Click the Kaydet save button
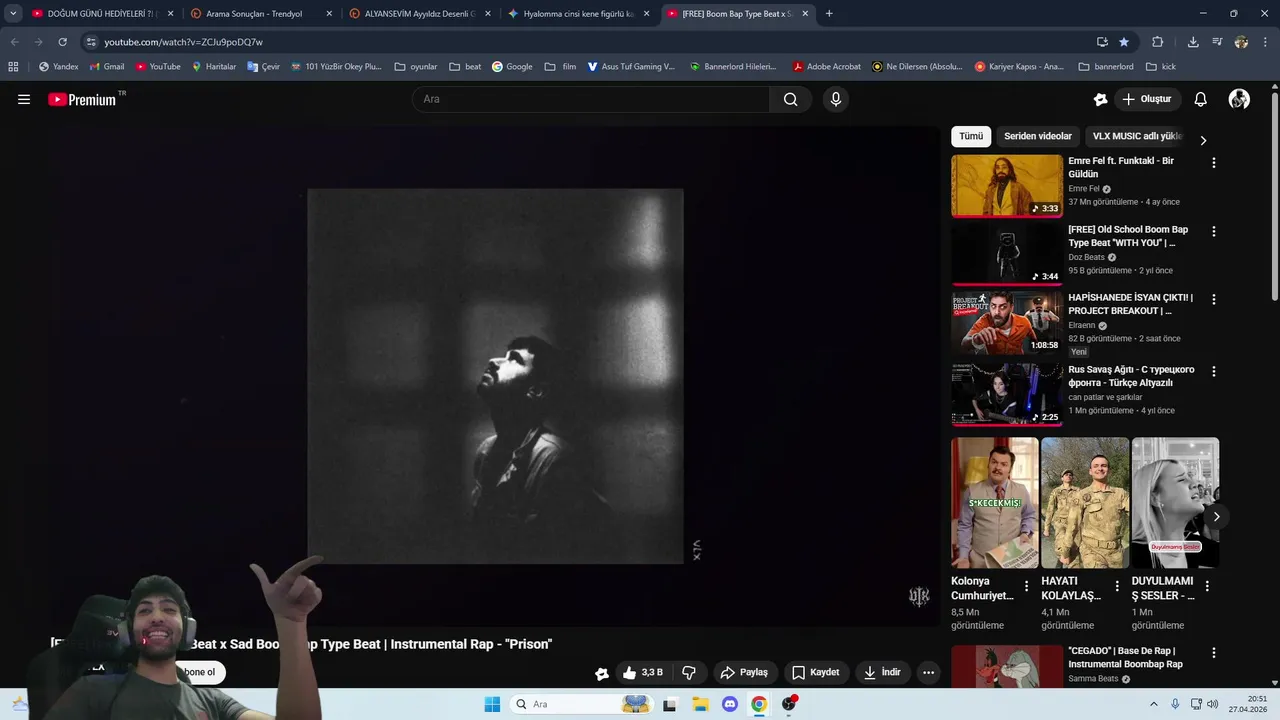1280x720 pixels. tap(815, 673)
